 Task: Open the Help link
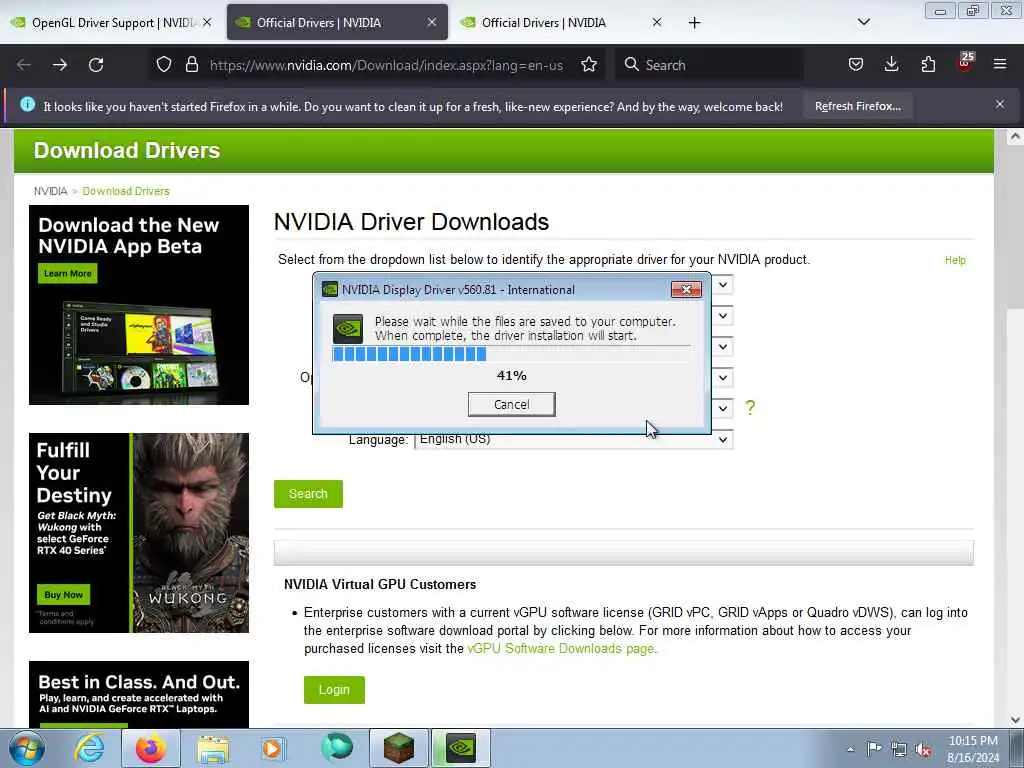tap(955, 260)
